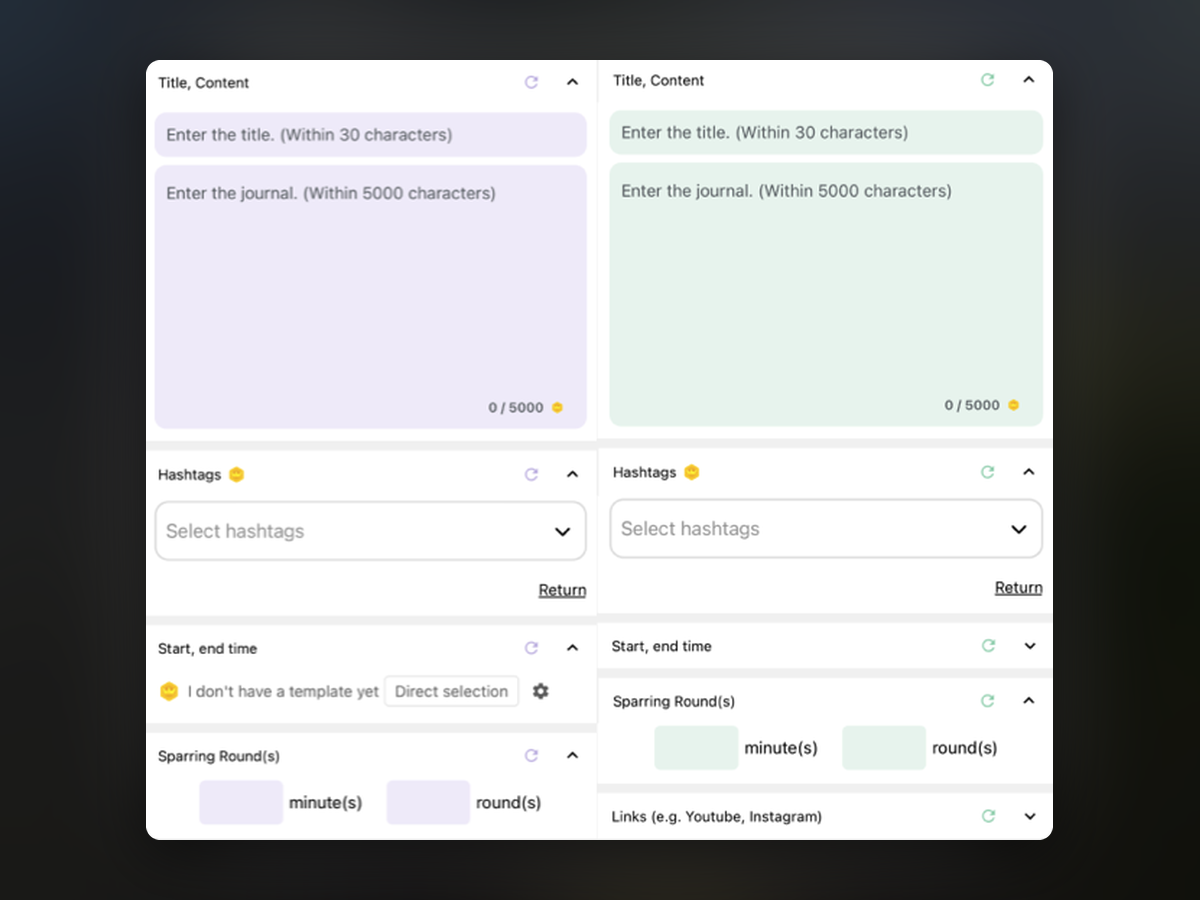Select the purple round(s) input box
Image resolution: width=1200 pixels, height=900 pixels.
428,802
